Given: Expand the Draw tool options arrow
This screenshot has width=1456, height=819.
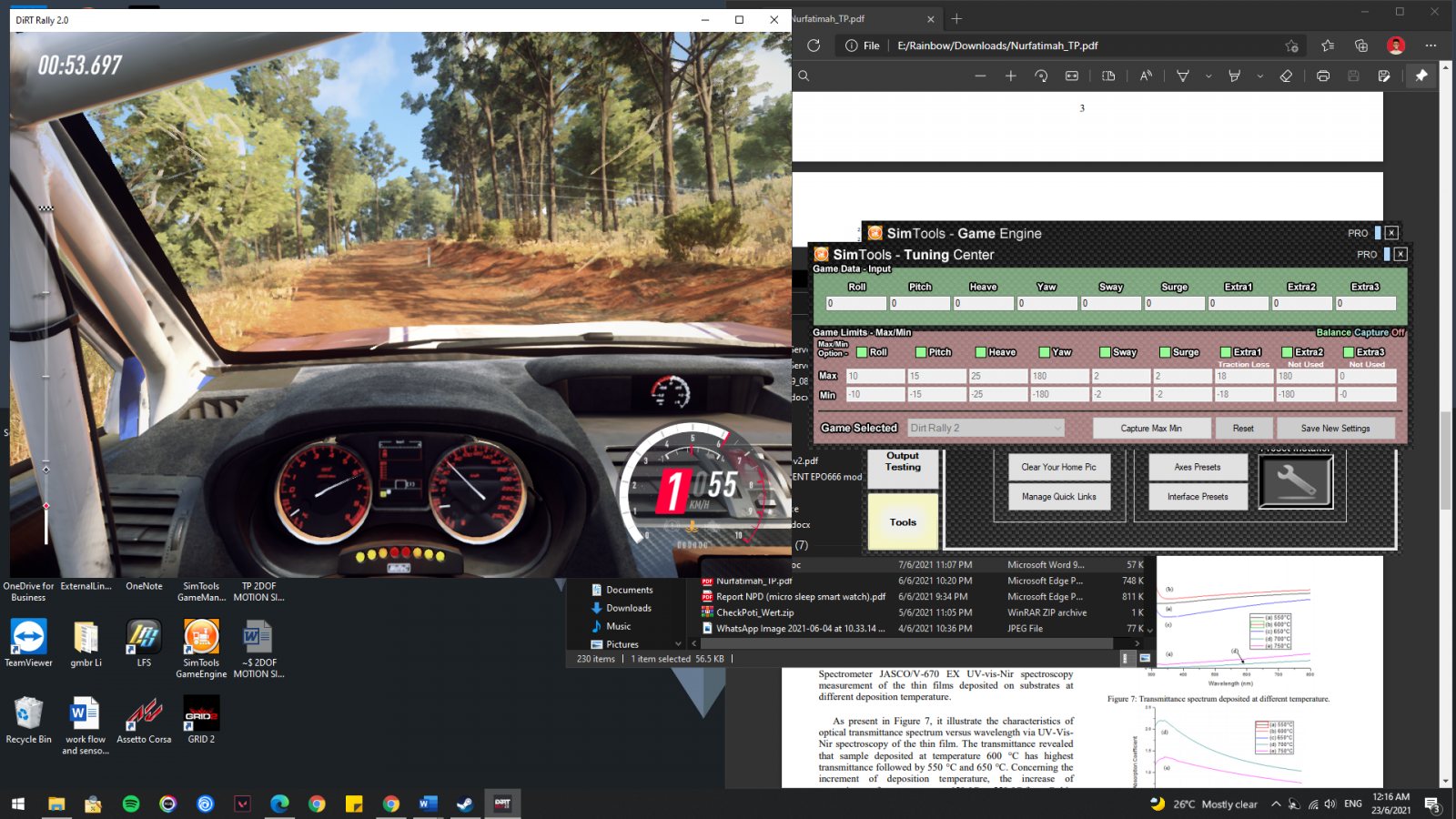Looking at the screenshot, I should 1208,76.
